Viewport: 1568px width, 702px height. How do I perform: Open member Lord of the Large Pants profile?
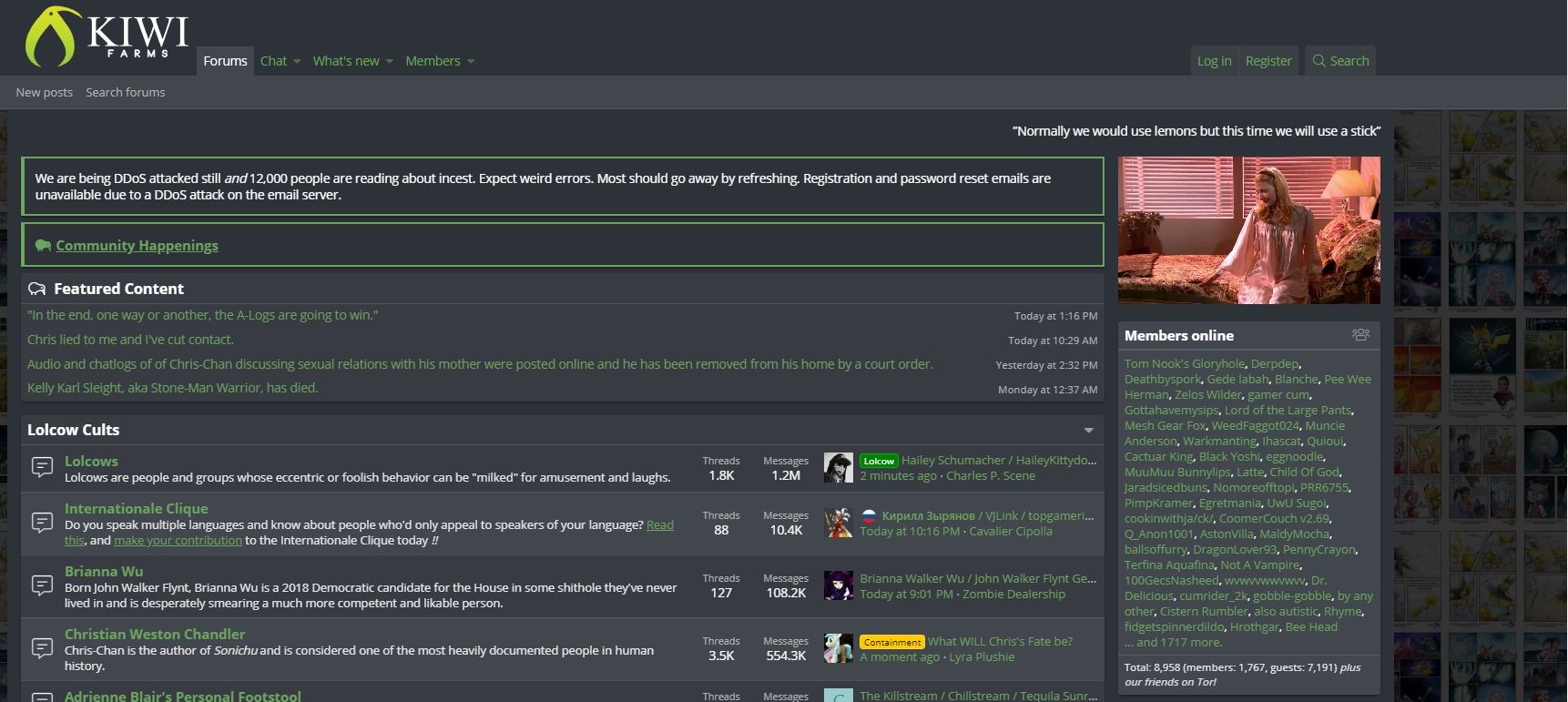(1288, 411)
